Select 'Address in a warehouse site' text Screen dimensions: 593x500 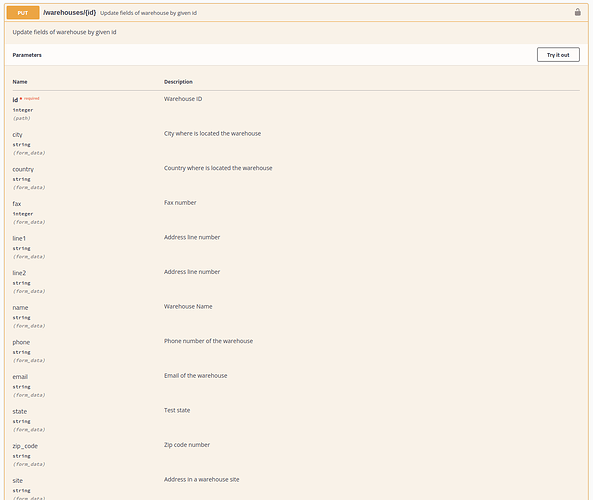pyautogui.click(x=202, y=479)
